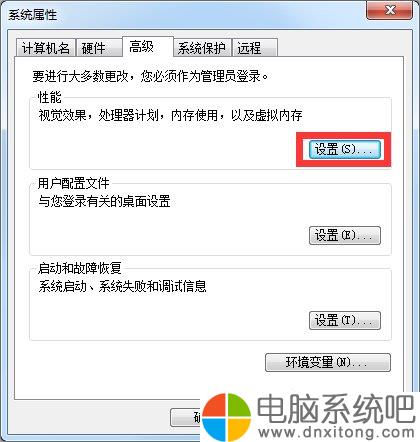Switch to the 计算机名 tab
The width and height of the screenshot is (420, 442).
click(x=46, y=48)
